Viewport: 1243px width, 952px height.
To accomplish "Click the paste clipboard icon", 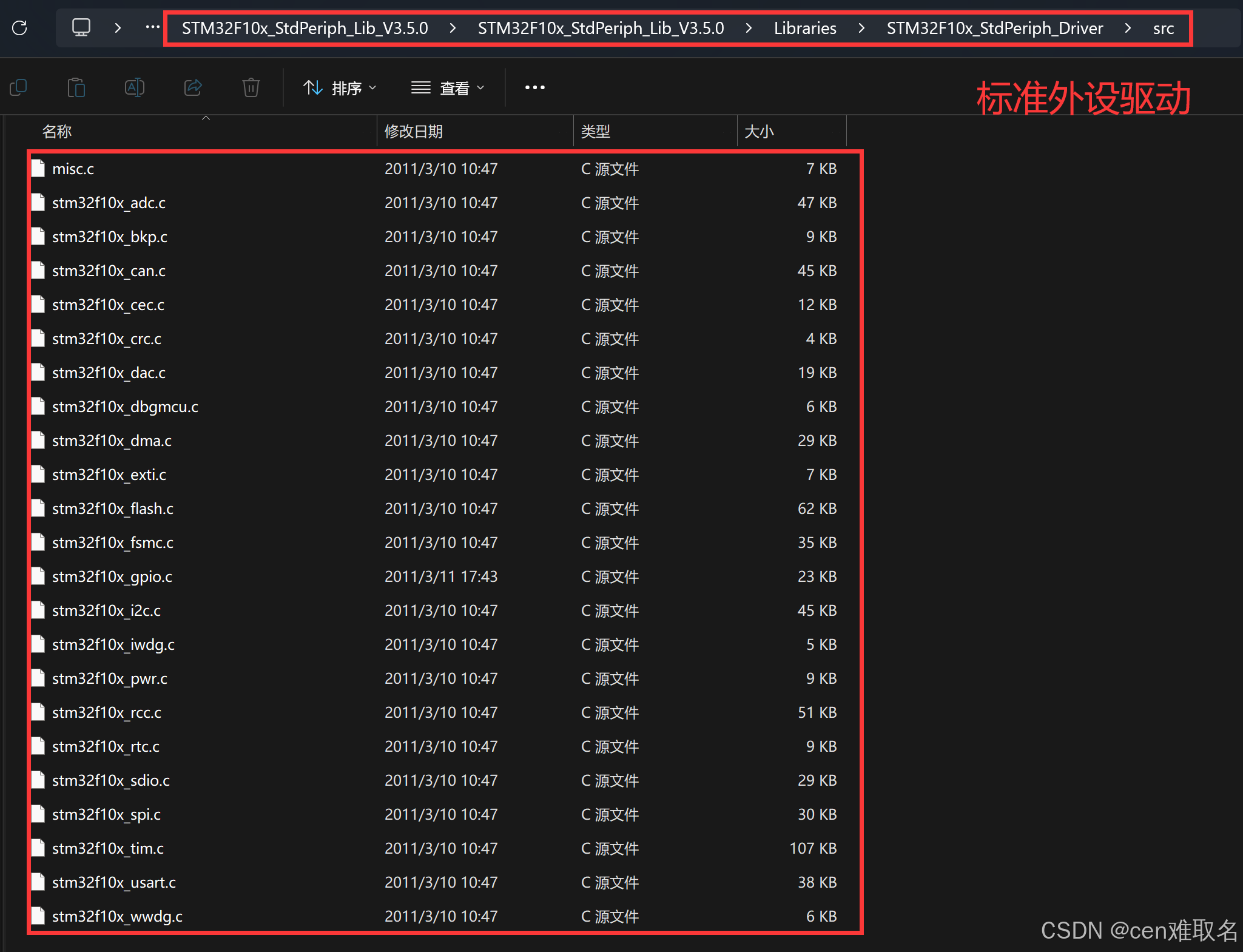I will 76,88.
